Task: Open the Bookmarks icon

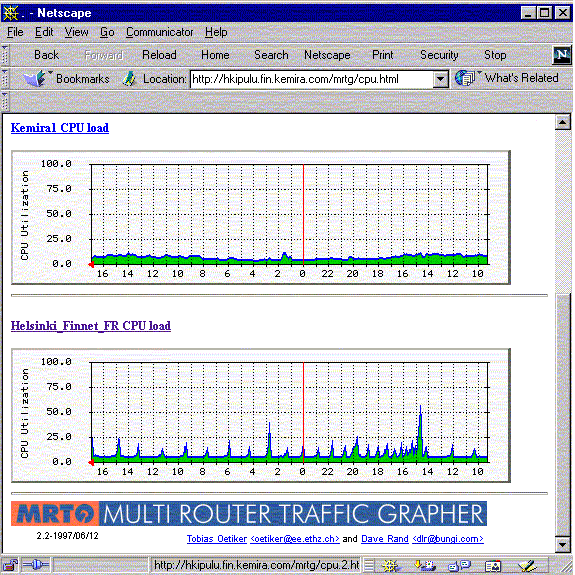Action: pyautogui.click(x=35, y=78)
